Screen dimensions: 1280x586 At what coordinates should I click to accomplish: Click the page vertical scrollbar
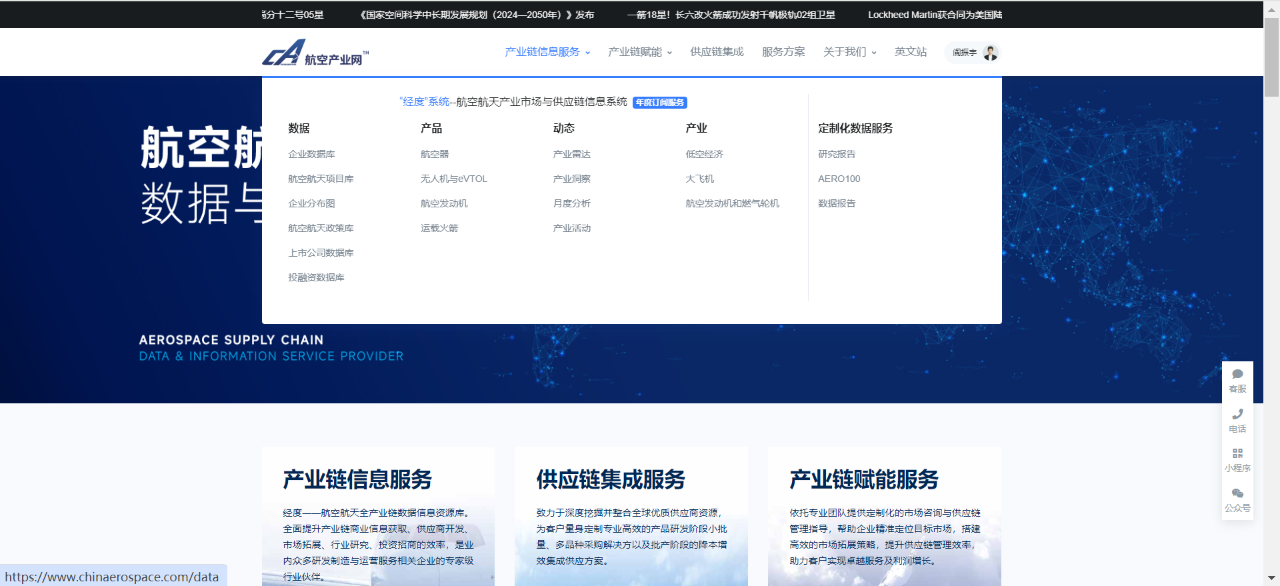click(x=1271, y=300)
